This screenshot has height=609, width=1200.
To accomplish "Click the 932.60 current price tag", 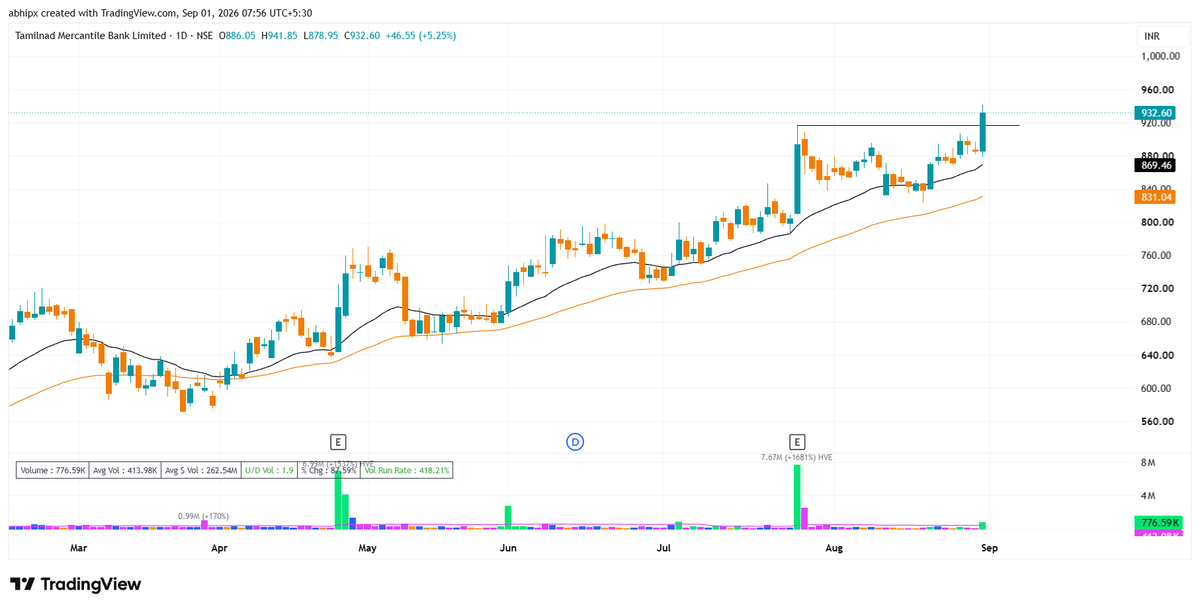I will click(x=1155, y=113).
